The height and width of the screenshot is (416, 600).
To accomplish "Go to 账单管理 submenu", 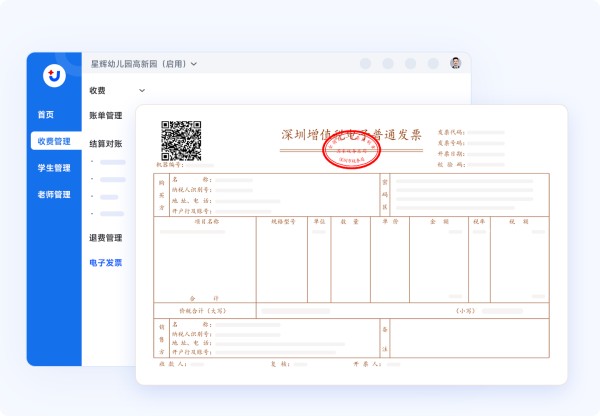I will click(x=106, y=116).
